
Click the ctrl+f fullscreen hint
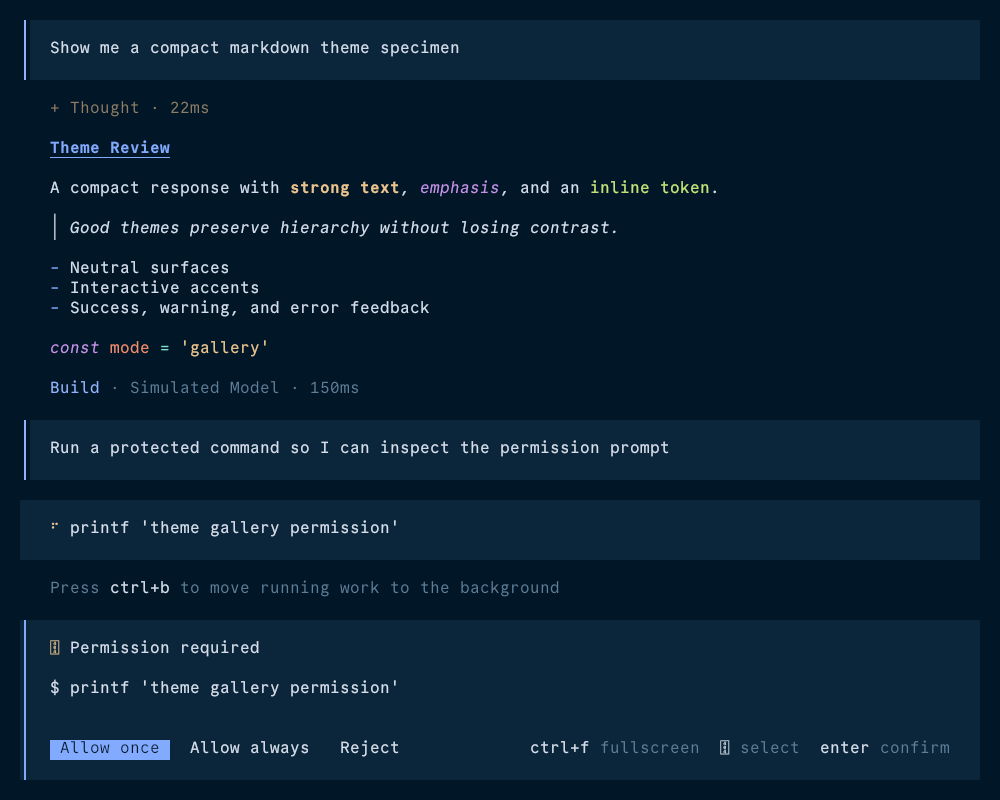coord(614,748)
